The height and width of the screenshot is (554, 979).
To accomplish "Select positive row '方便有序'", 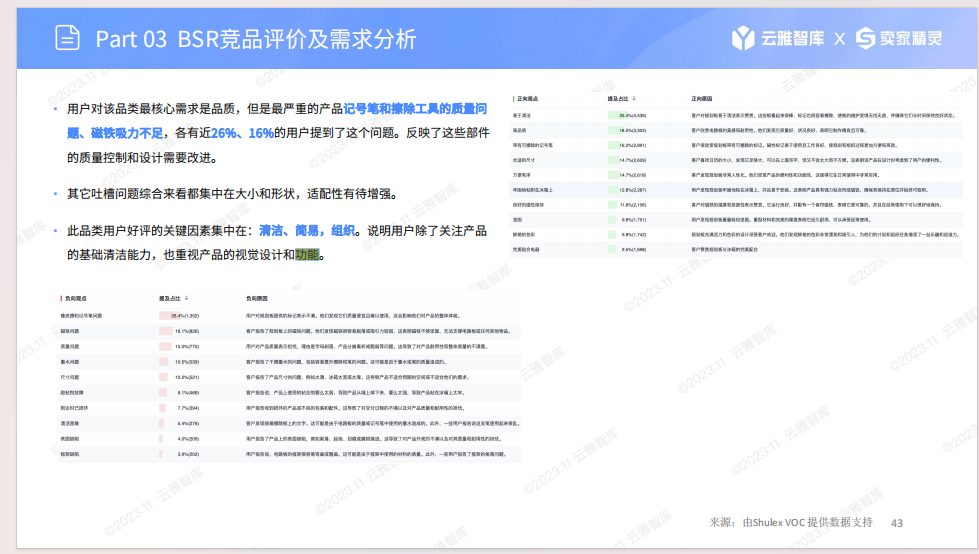I will (736, 175).
